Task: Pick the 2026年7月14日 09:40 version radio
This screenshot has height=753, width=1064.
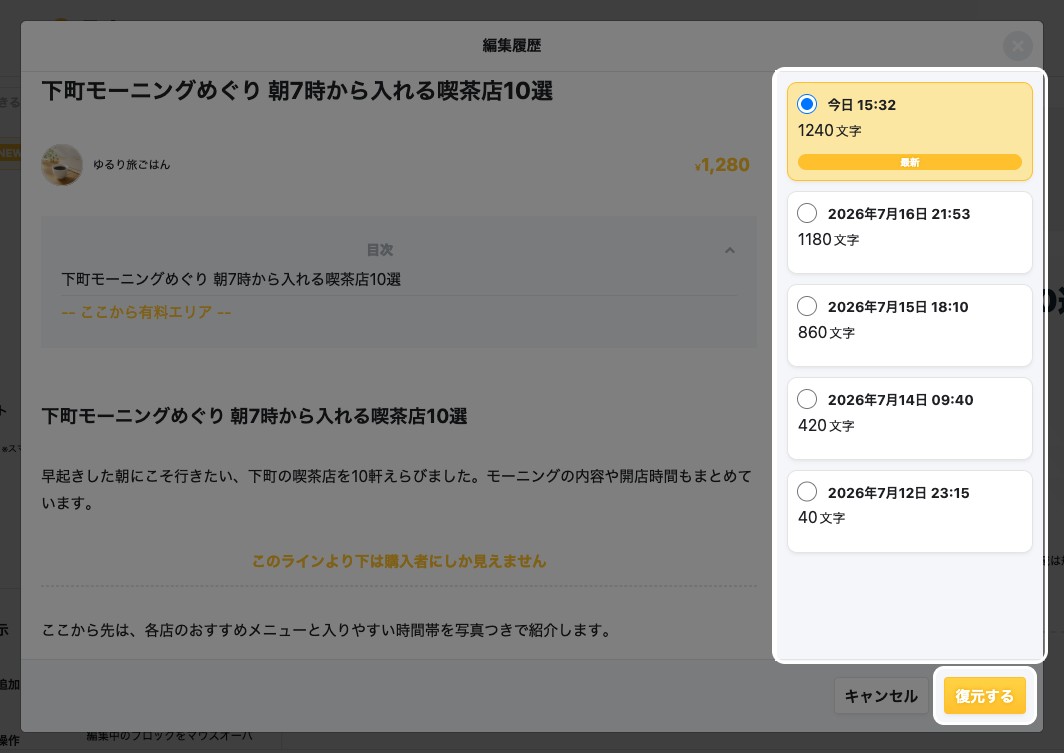Action: (807, 399)
